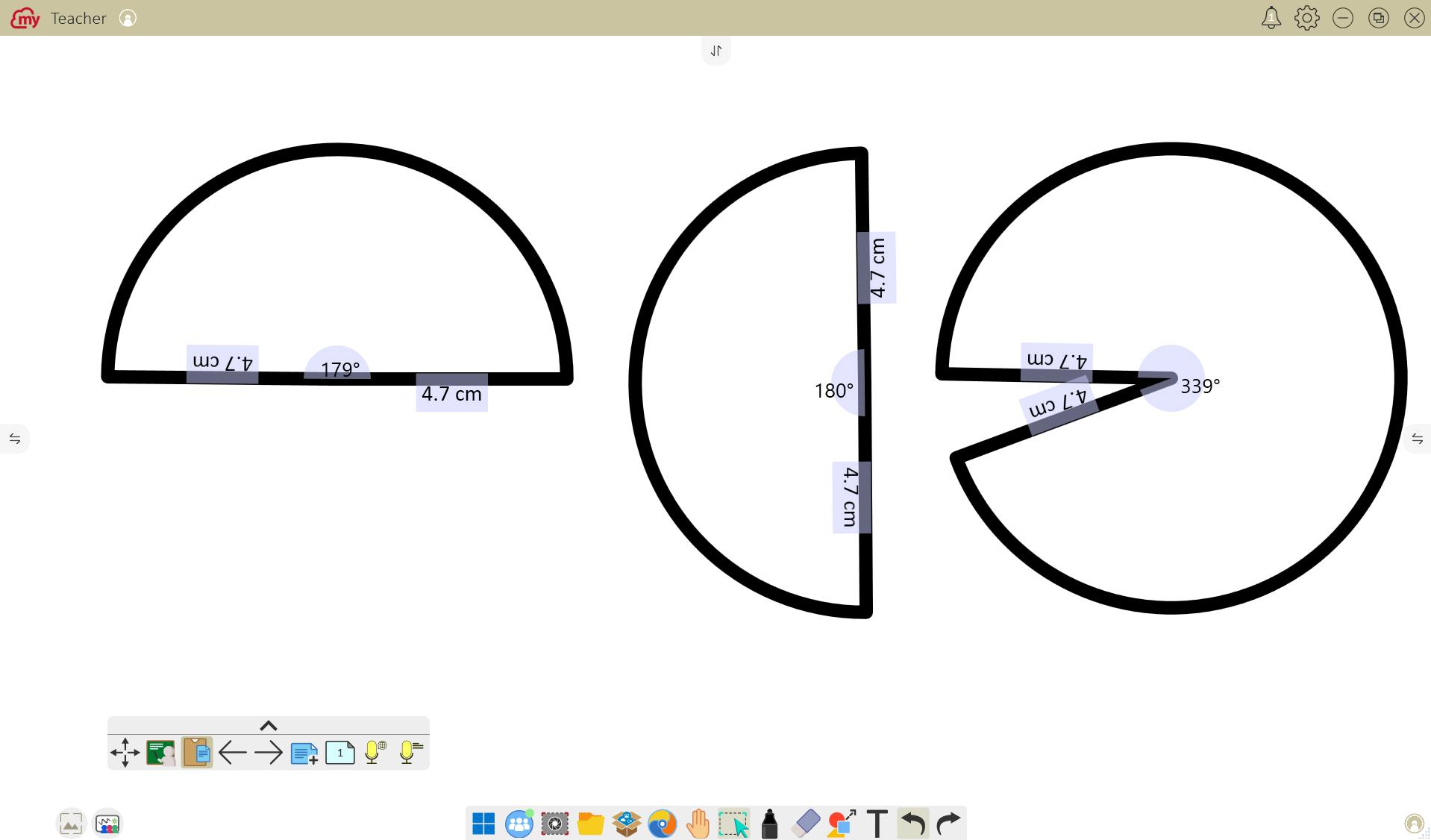Image resolution: width=1431 pixels, height=840 pixels.
Task: Click the Teacher label in header
Action: 78,19
